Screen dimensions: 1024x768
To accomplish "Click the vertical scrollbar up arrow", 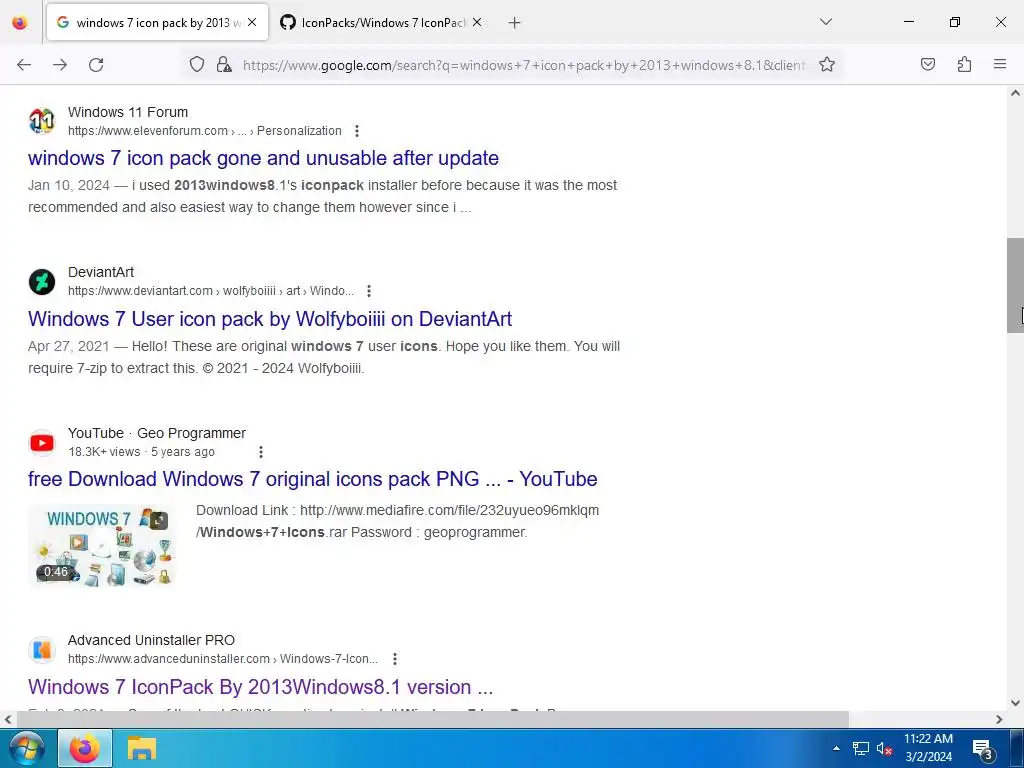I will point(1015,93).
